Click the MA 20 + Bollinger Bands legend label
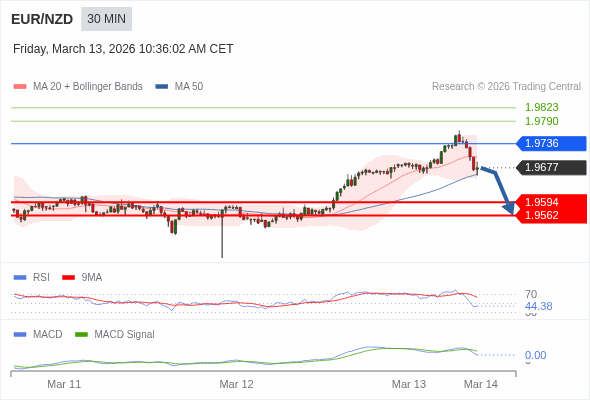 coord(88,87)
